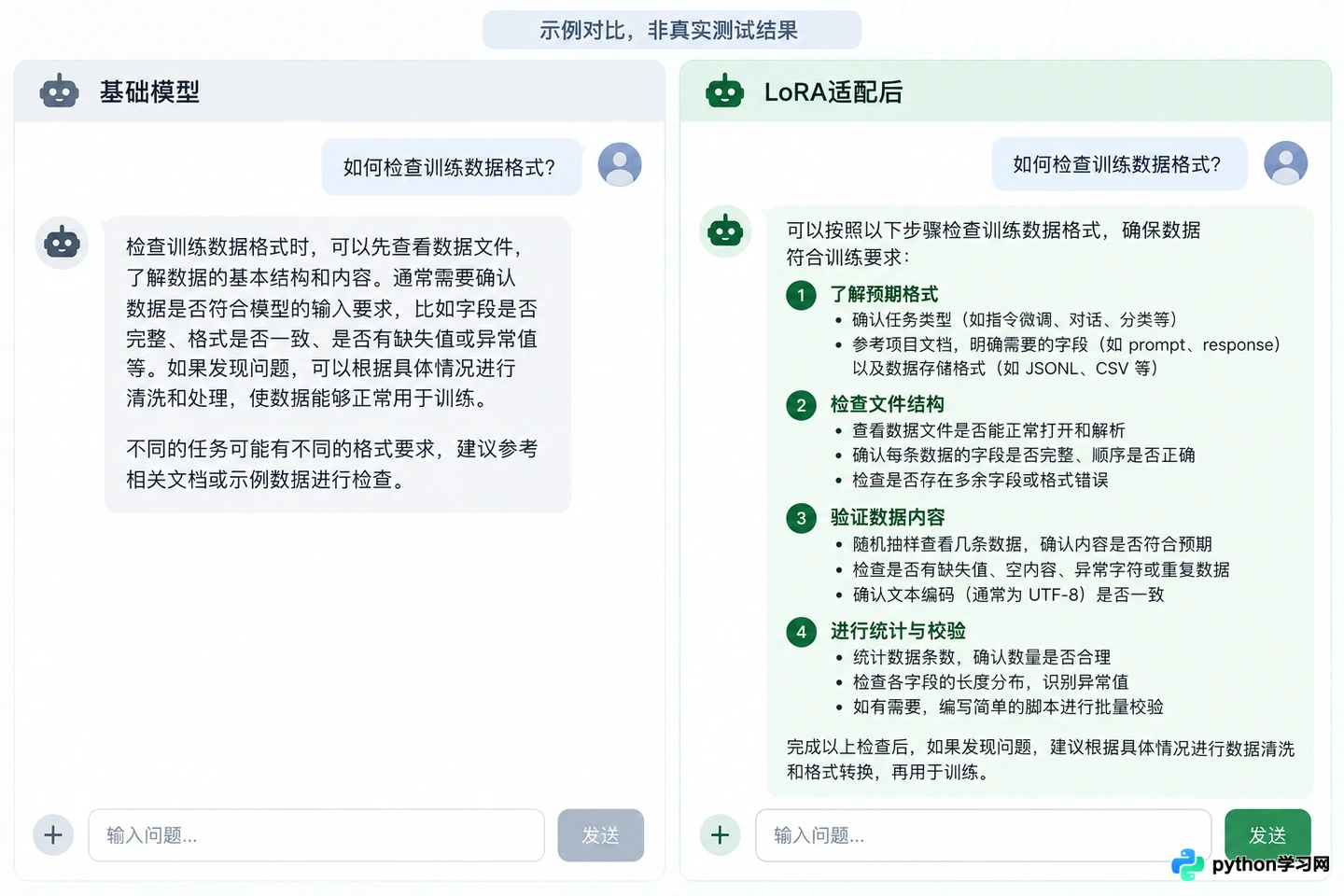Click the green plus icon in LoRA适配后 panel
The height and width of the screenshot is (896, 1344).
[720, 834]
